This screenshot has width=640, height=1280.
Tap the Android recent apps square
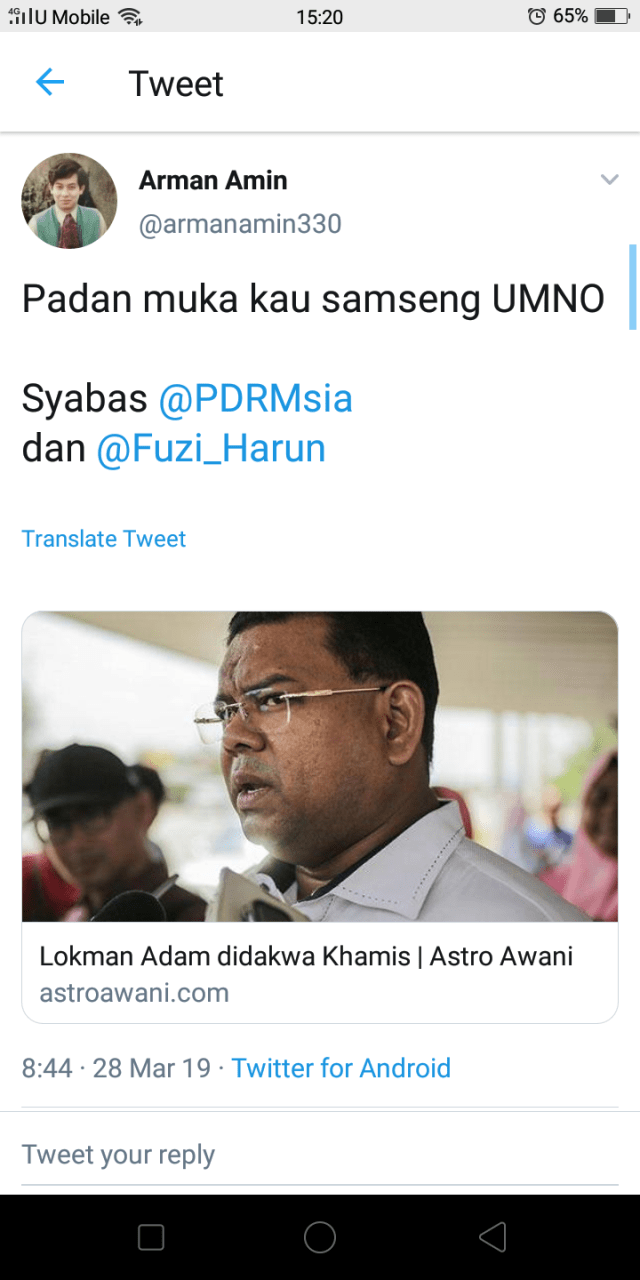151,1238
